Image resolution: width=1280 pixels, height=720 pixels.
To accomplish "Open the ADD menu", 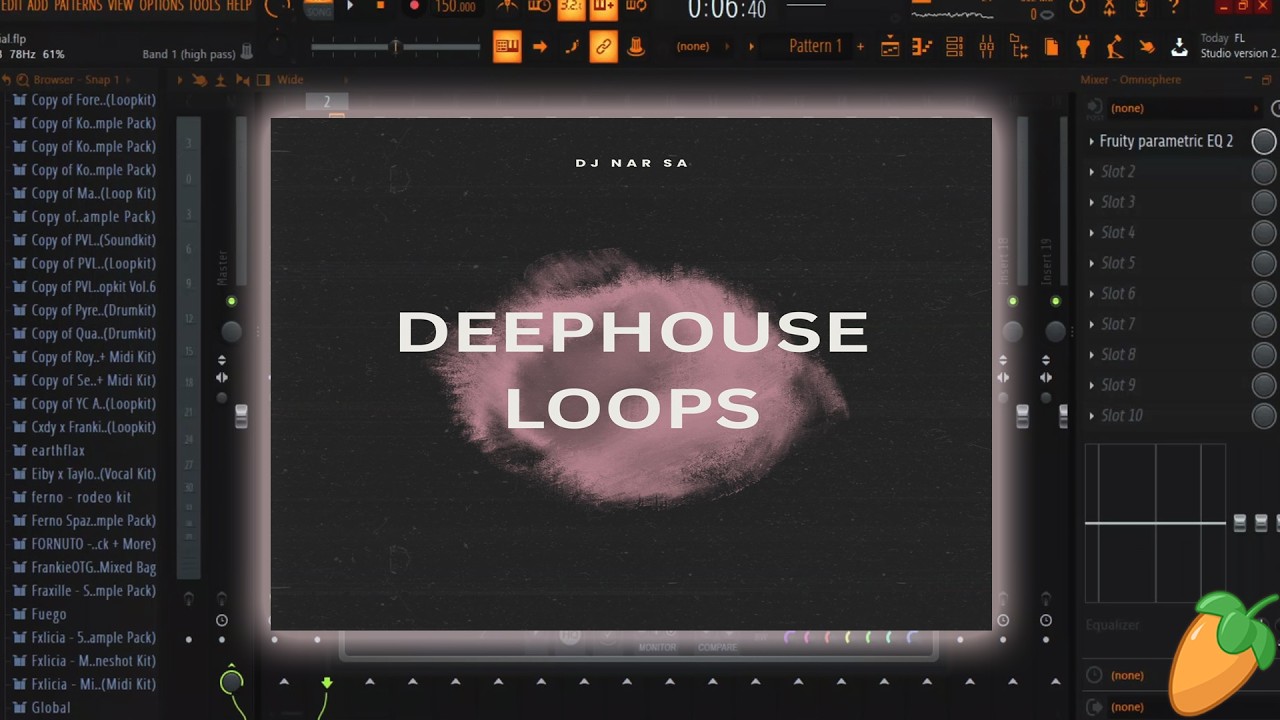I will pos(37,5).
